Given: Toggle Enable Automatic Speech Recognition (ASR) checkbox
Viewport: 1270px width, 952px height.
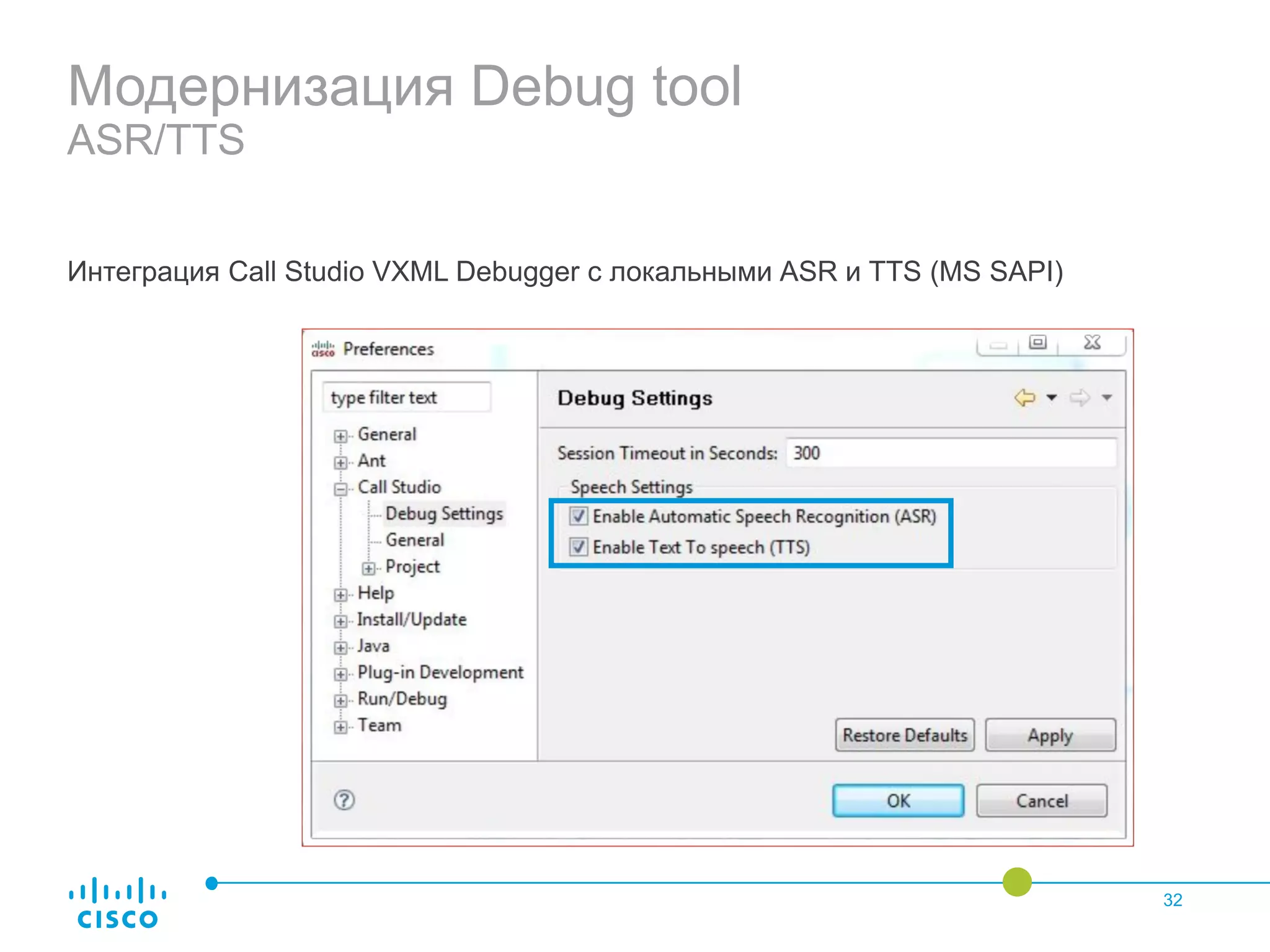Looking at the screenshot, I should pyautogui.click(x=579, y=516).
